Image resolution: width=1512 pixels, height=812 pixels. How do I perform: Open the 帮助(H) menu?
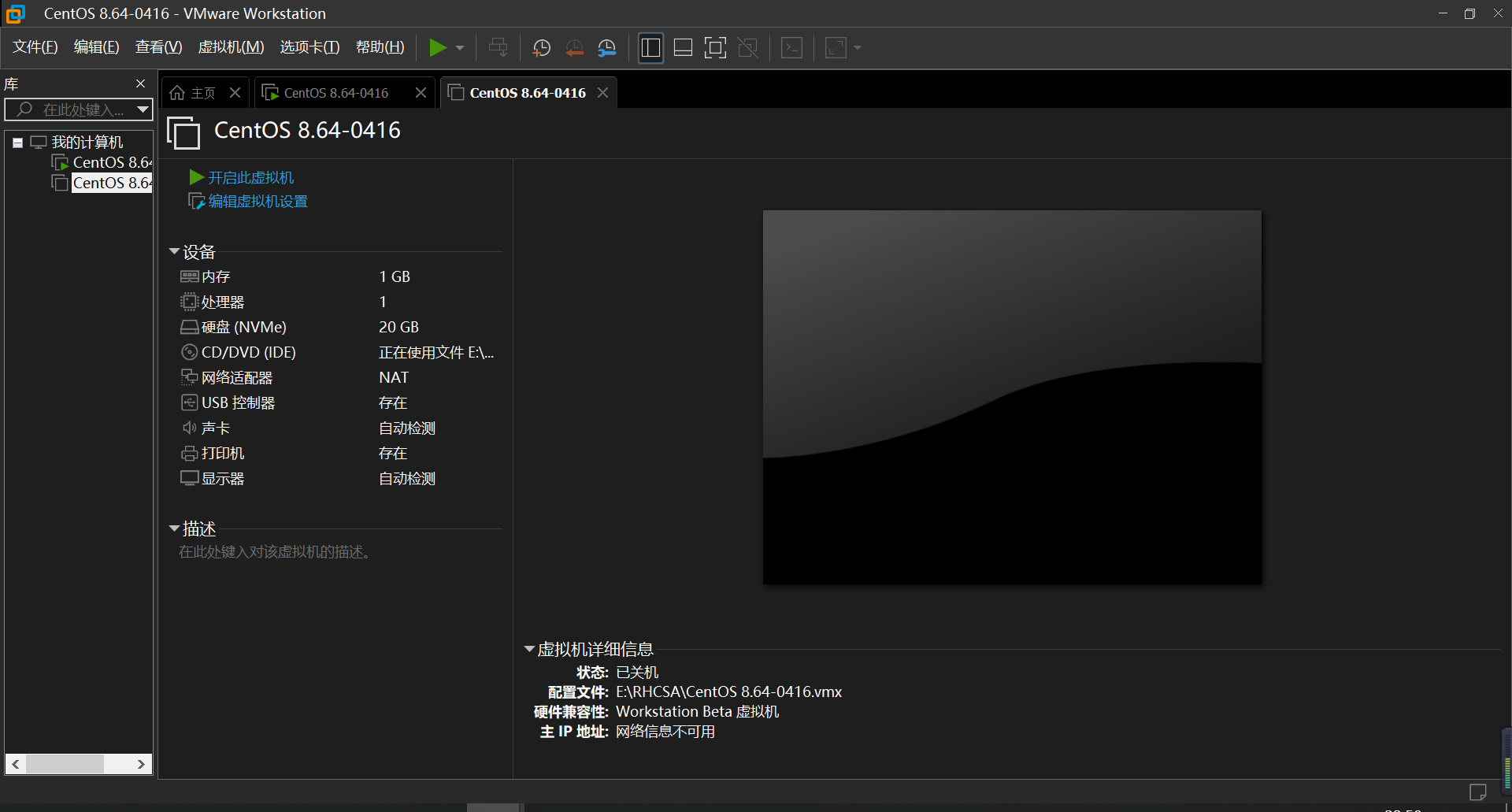pos(380,47)
